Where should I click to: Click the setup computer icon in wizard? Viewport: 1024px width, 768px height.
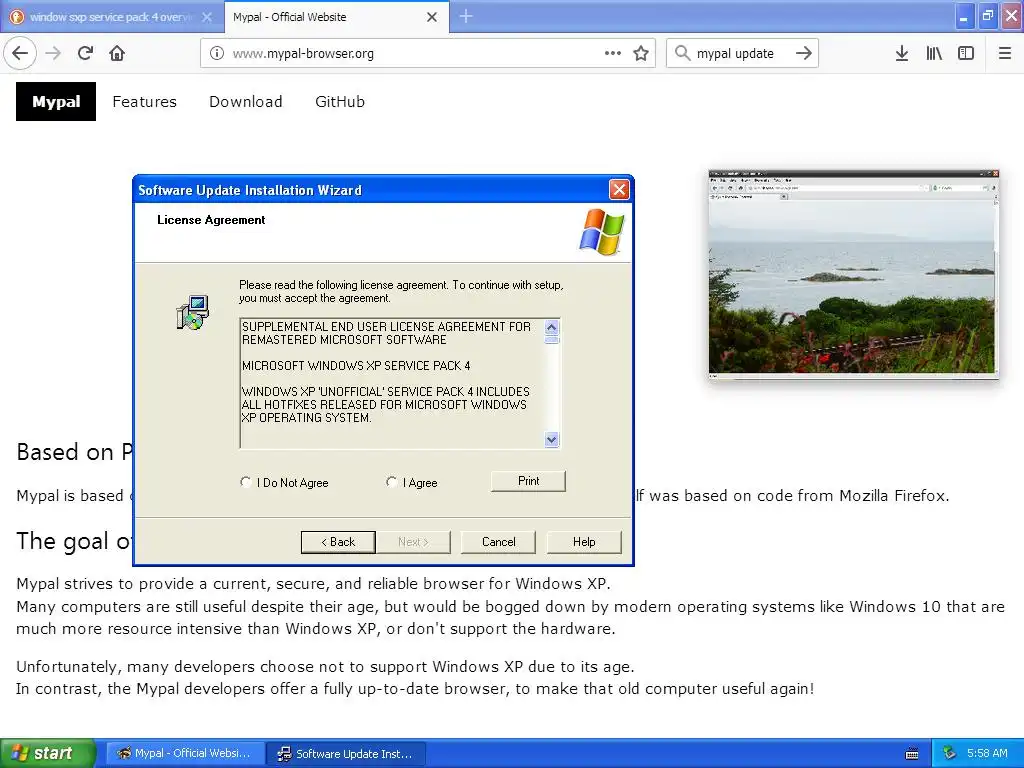point(193,312)
